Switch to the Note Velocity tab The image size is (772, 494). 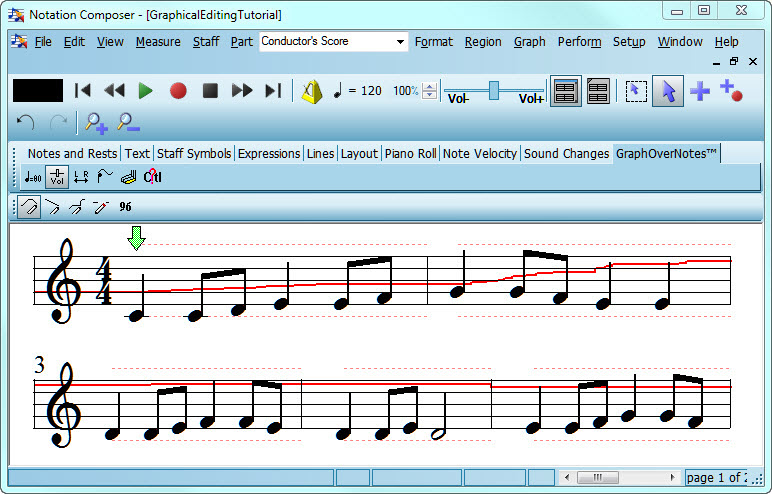click(480, 153)
